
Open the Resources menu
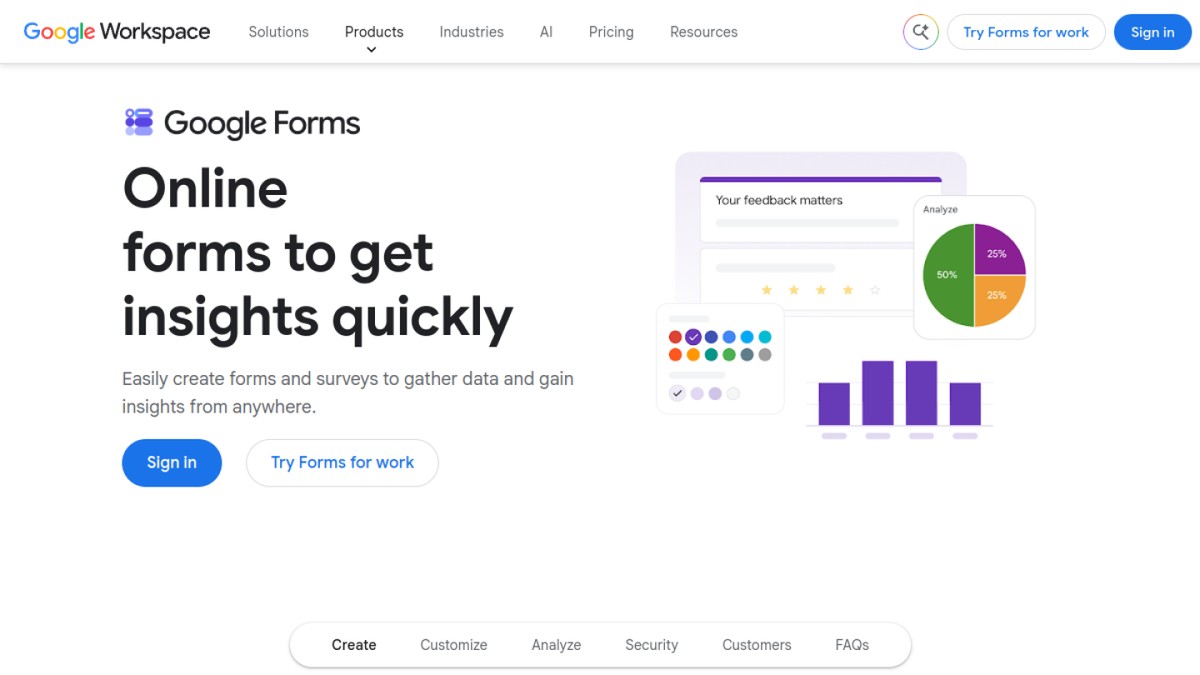(704, 32)
